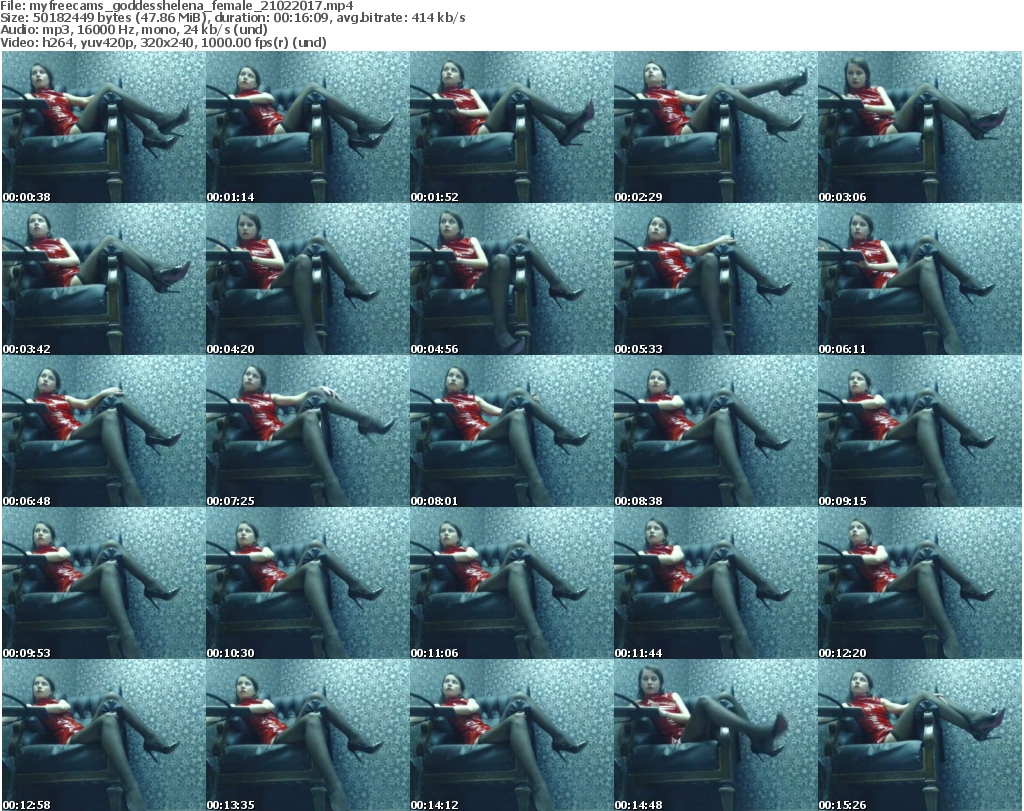Select the thumbnail stamped 00:15:26
Viewport: 1024px width, 811px height.
point(920,735)
